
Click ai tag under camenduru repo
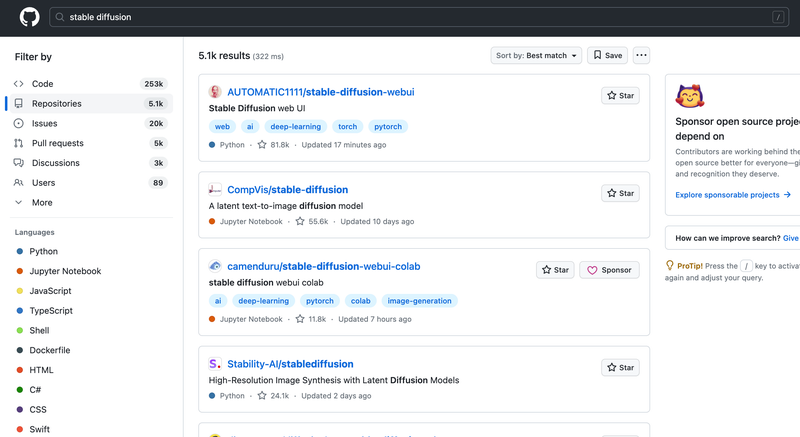tap(218, 301)
